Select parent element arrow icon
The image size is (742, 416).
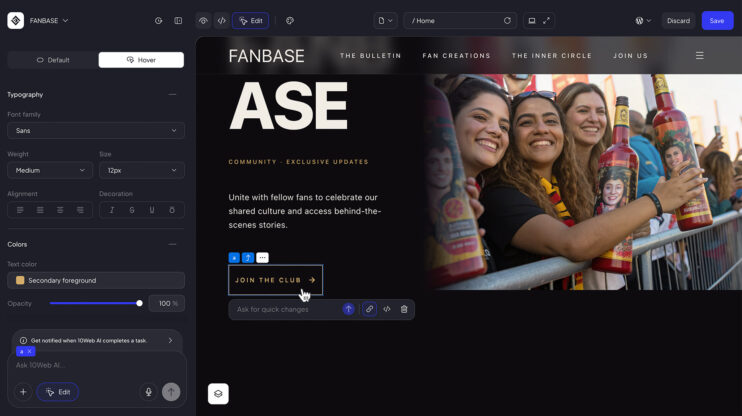[248, 257]
